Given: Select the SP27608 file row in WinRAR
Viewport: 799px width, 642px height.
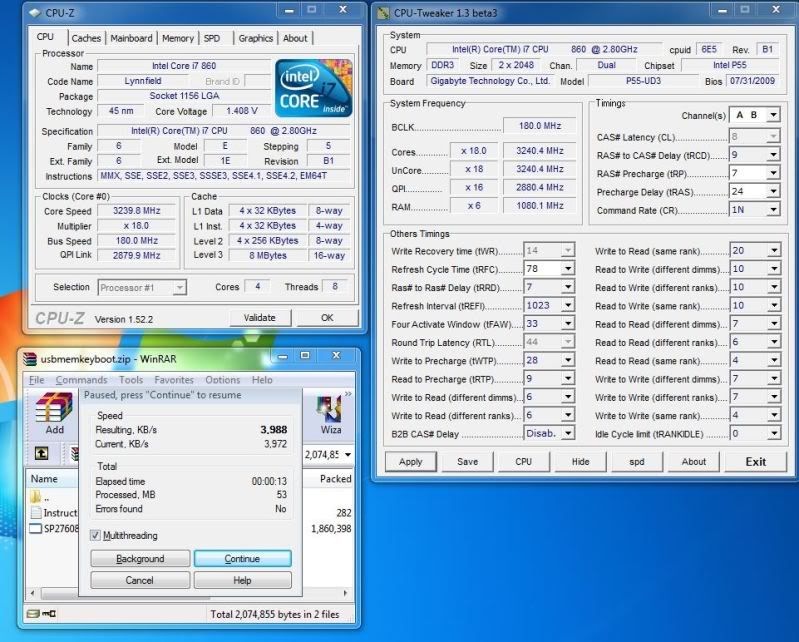Looking at the screenshot, I should pos(55,528).
